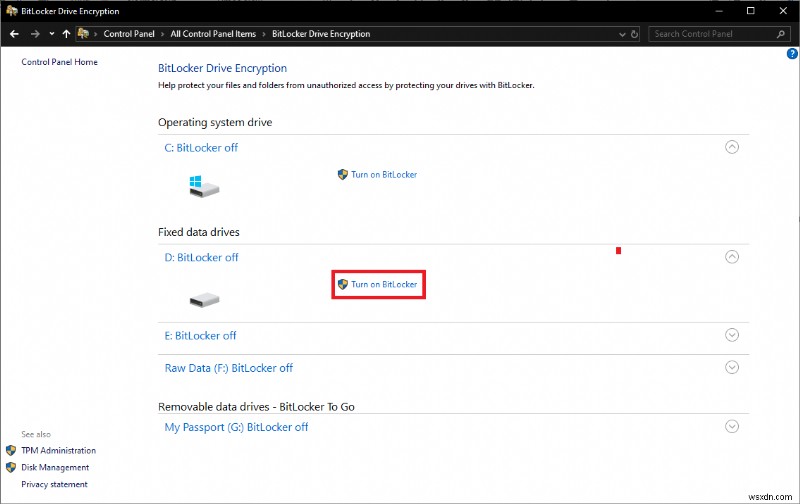Viewport: 800px width, 504px height.
Task: Open TPM Administration link
Action: click(x=58, y=450)
